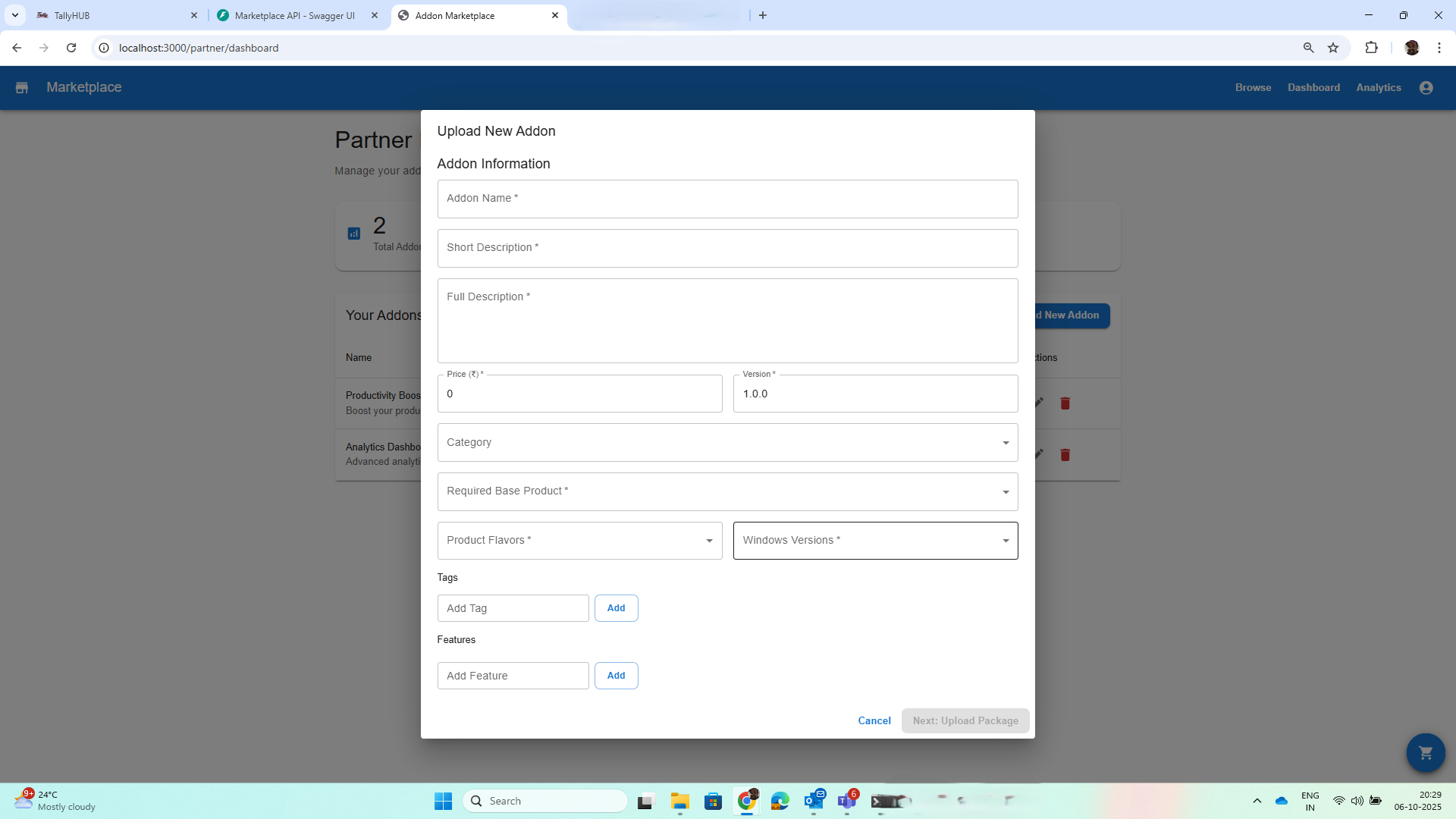Delete the Analytics Dashboard addon
Screen dimensions: 1456x819
(x=1065, y=455)
